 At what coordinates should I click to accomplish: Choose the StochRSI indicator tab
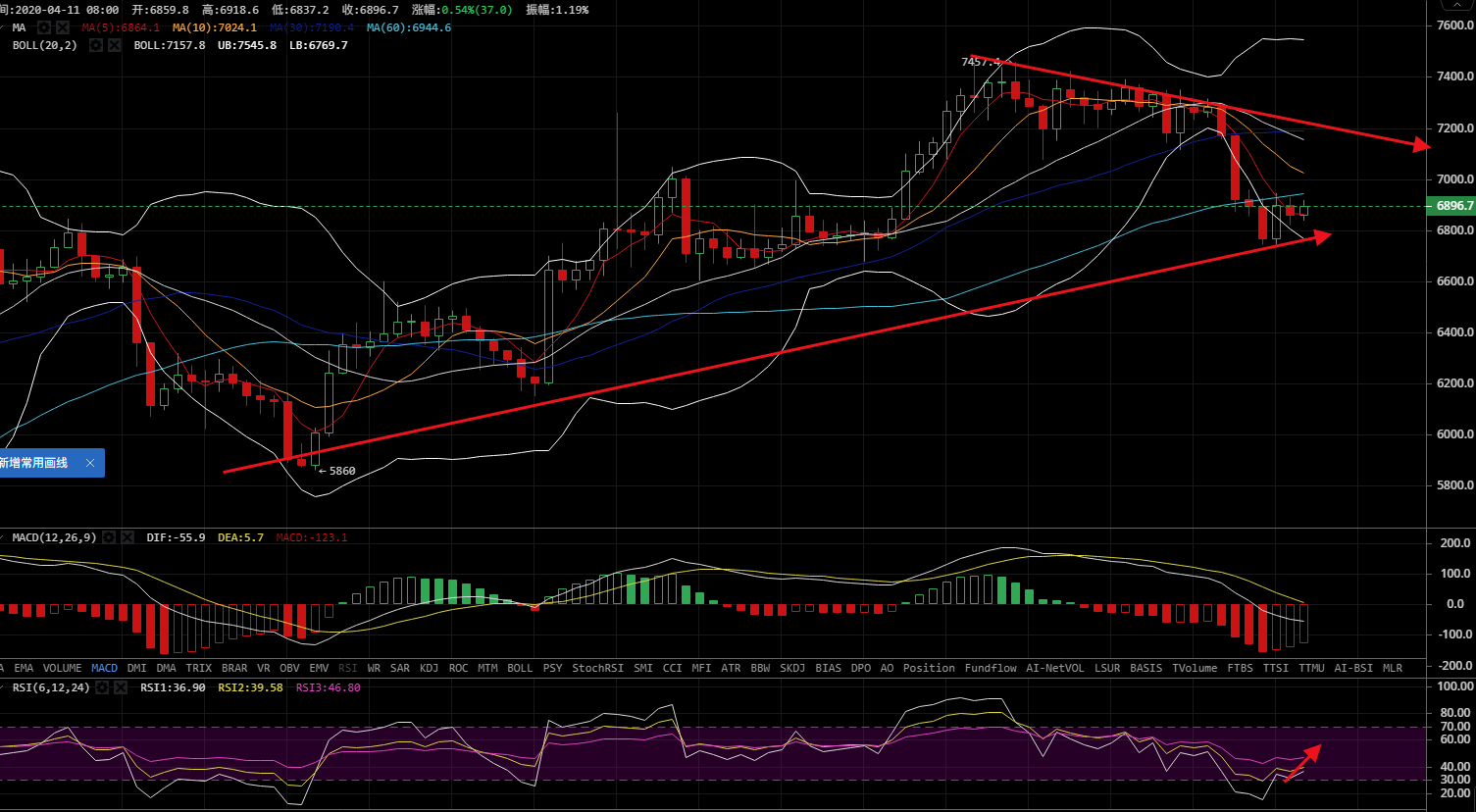pos(597,668)
